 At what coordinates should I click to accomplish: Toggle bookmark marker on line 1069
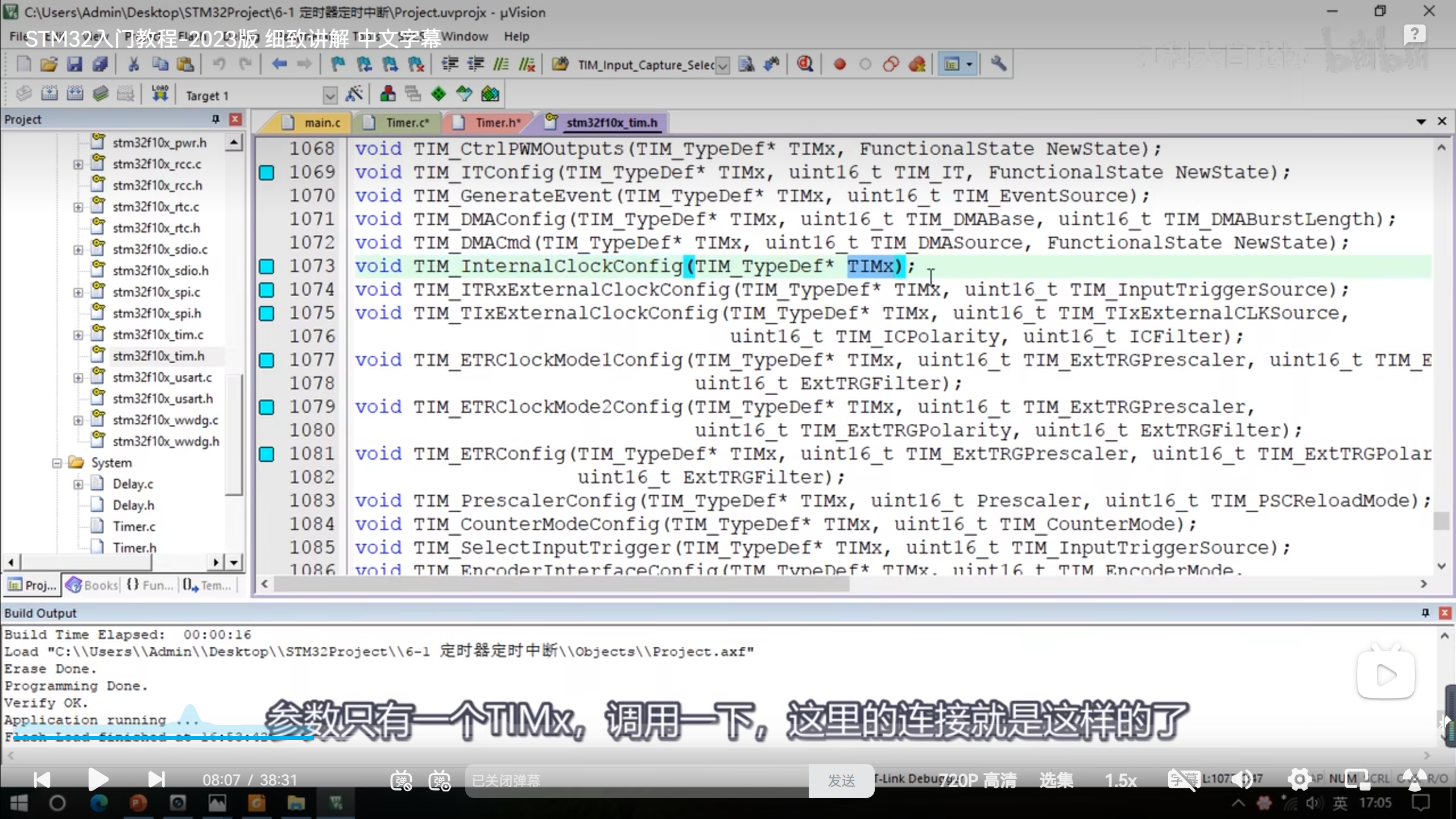coord(267,172)
